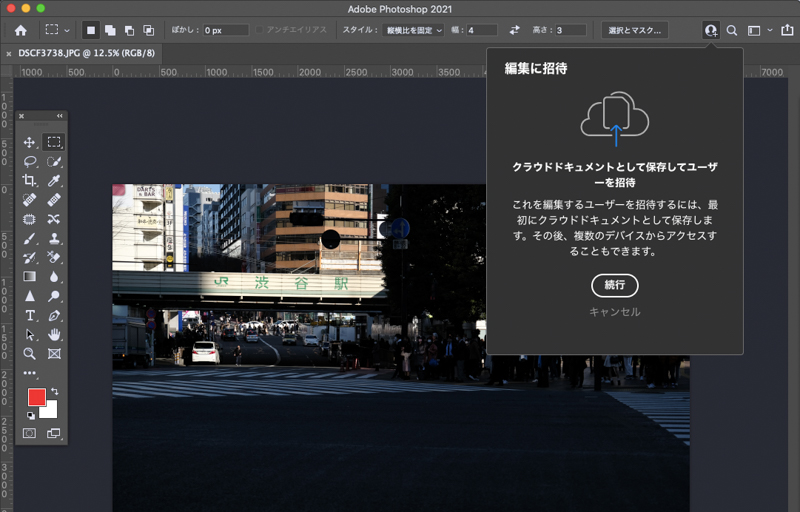
Task: Select the Content-Aware Move tool
Action: click(x=54, y=219)
